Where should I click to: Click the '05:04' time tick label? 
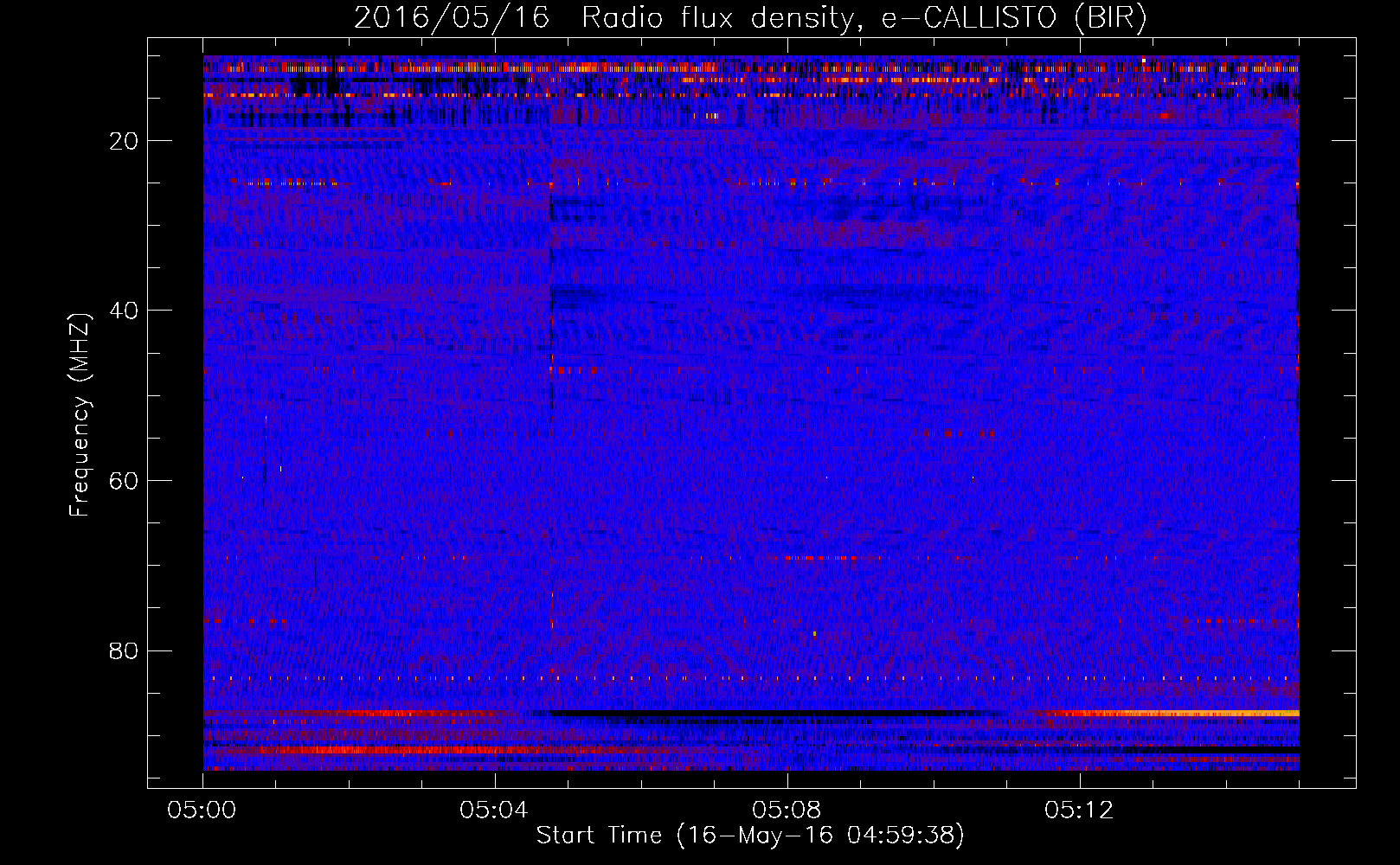click(x=494, y=811)
